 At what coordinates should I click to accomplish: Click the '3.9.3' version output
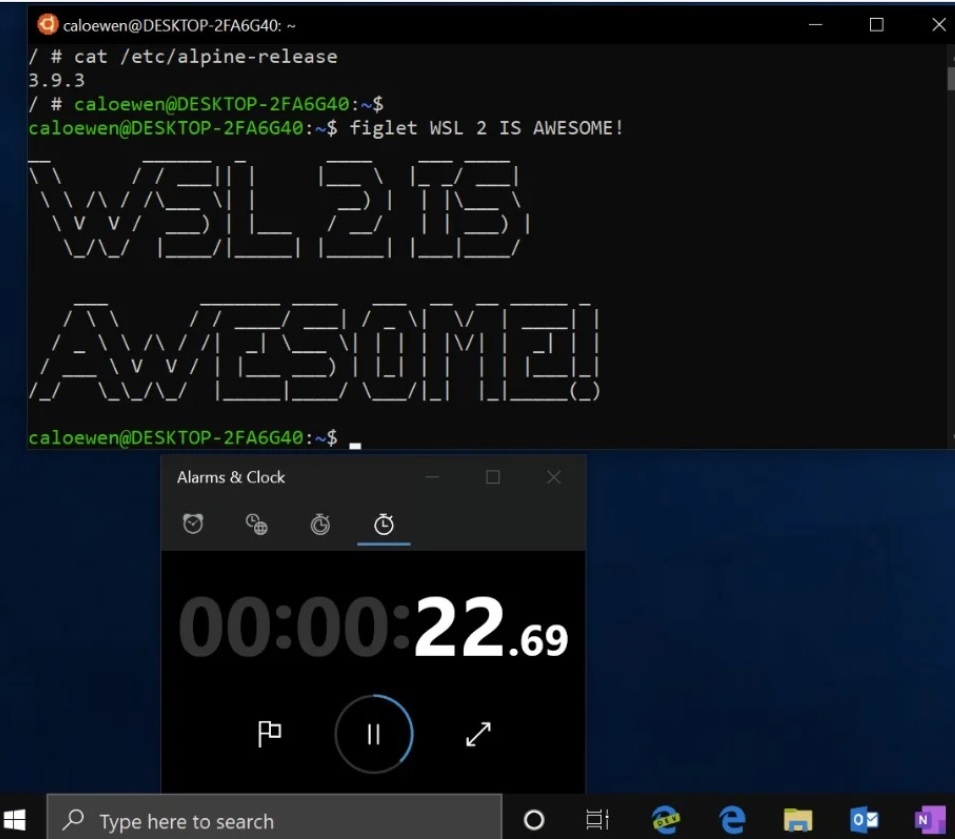point(57,80)
